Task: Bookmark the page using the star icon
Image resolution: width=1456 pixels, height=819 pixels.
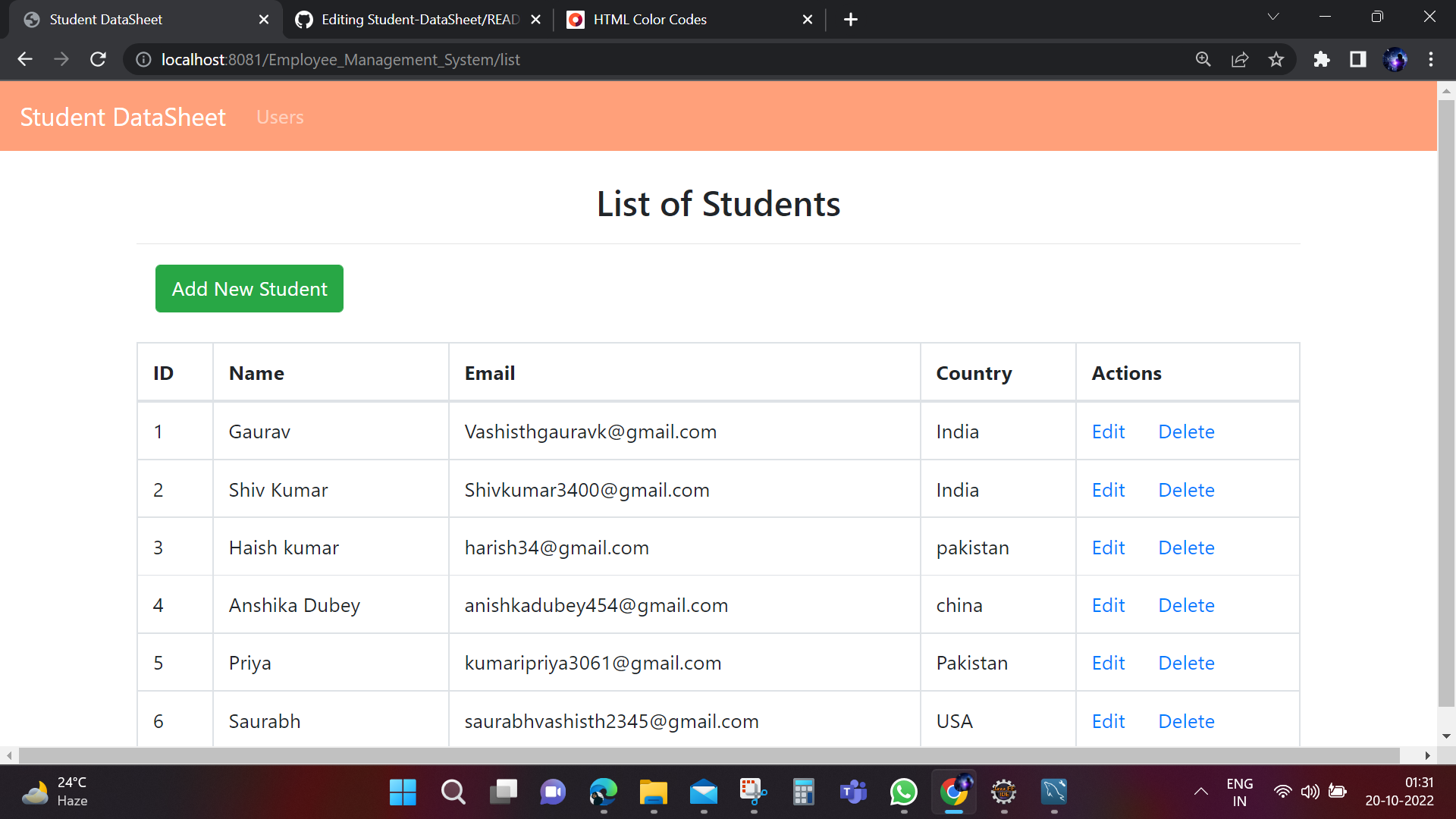Action: pos(1276,59)
